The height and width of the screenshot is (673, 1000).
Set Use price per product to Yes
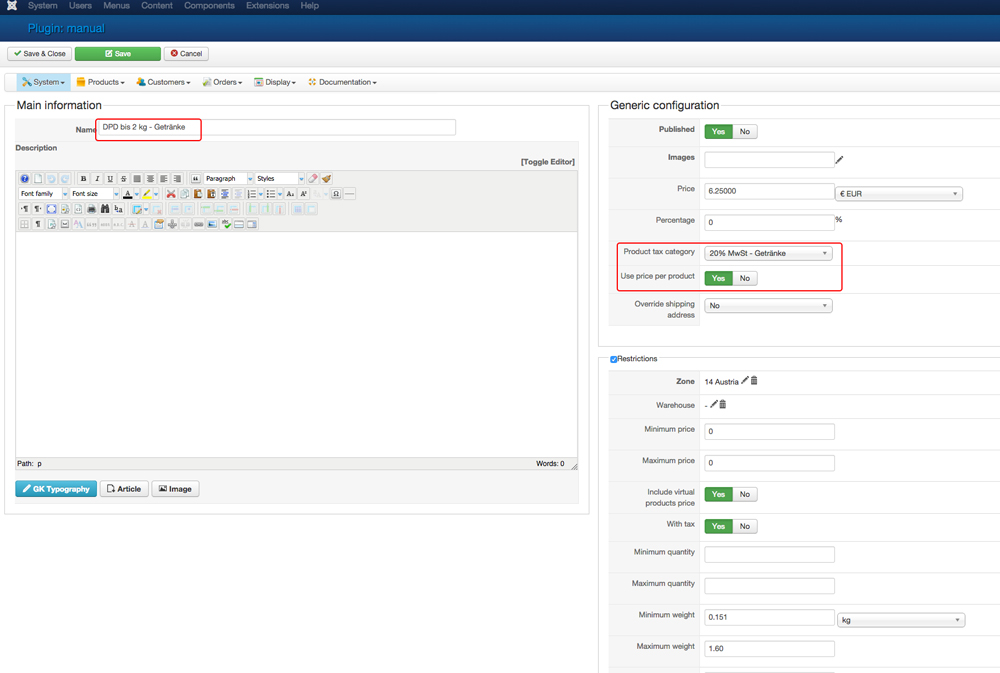[718, 278]
